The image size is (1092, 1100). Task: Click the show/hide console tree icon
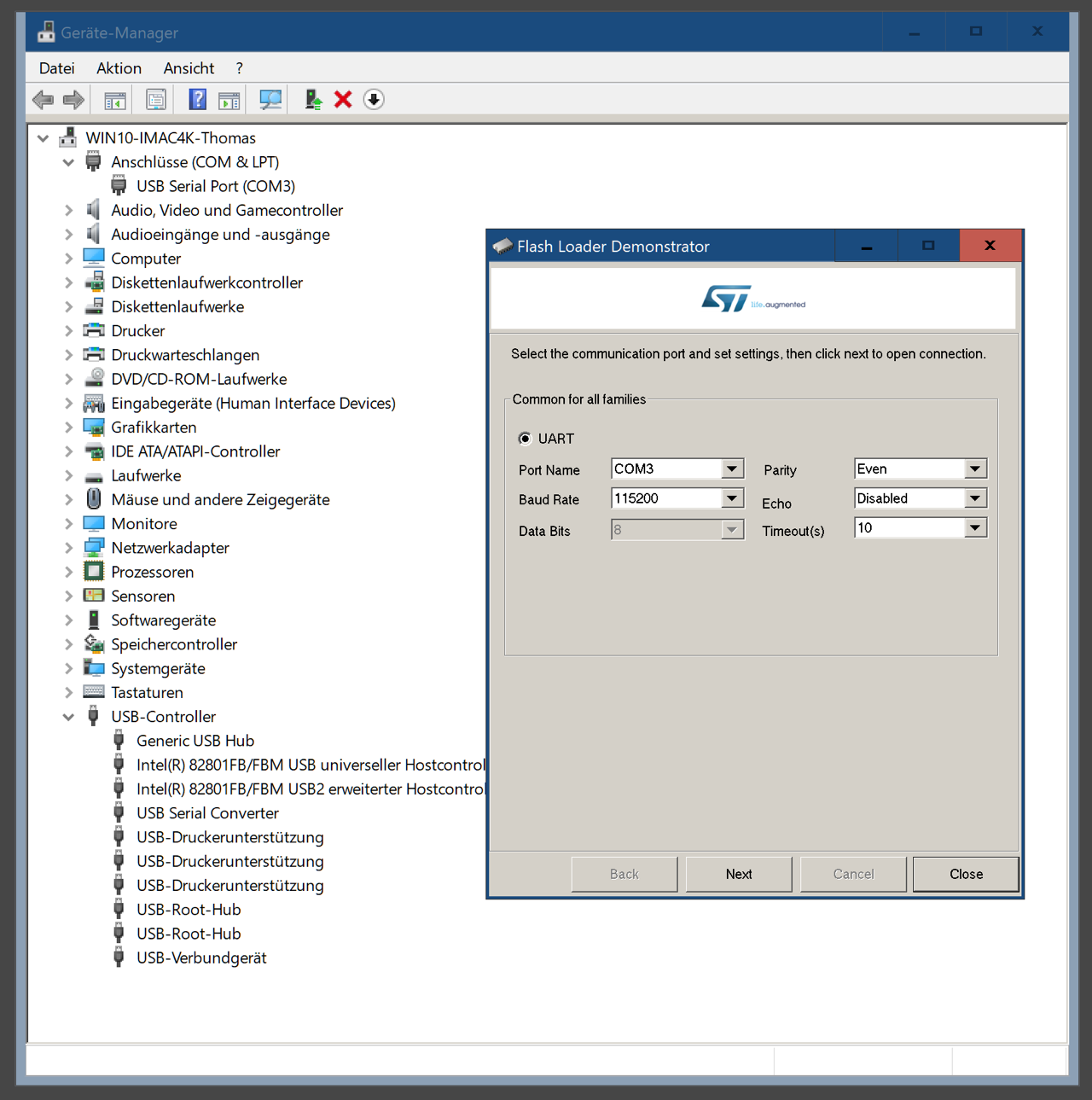coord(115,100)
